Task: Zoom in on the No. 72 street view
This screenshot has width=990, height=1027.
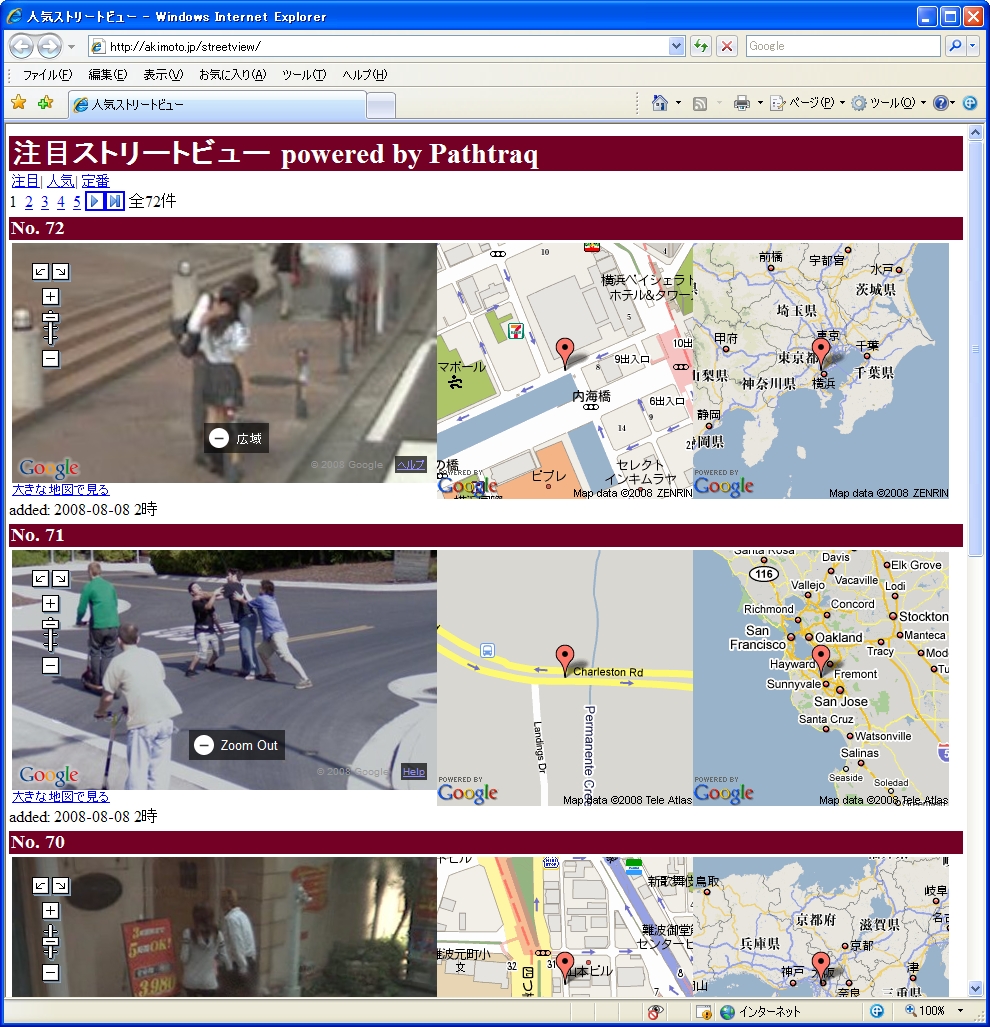Action: 50,297
